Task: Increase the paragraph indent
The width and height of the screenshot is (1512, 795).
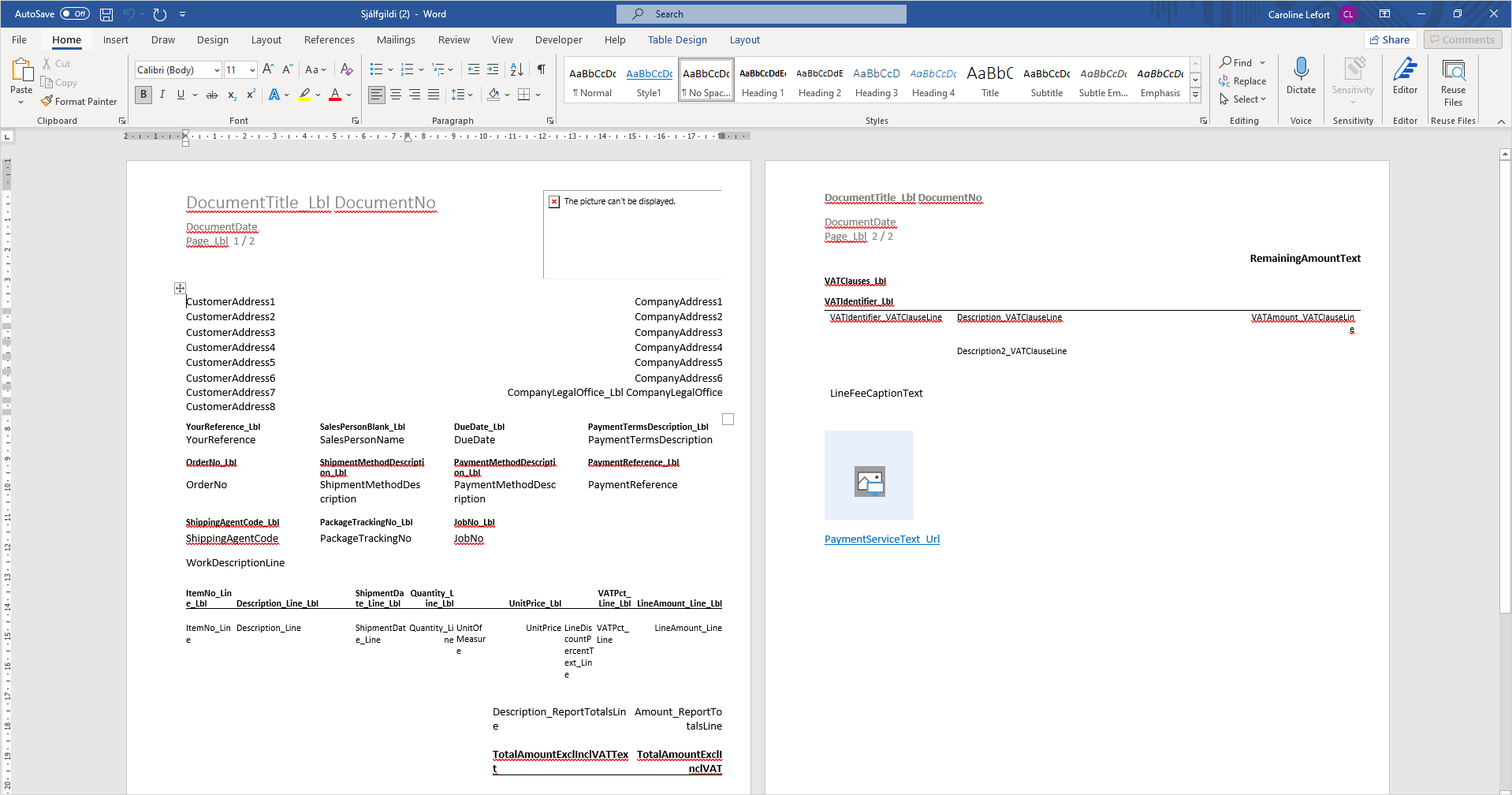Action: coord(493,69)
